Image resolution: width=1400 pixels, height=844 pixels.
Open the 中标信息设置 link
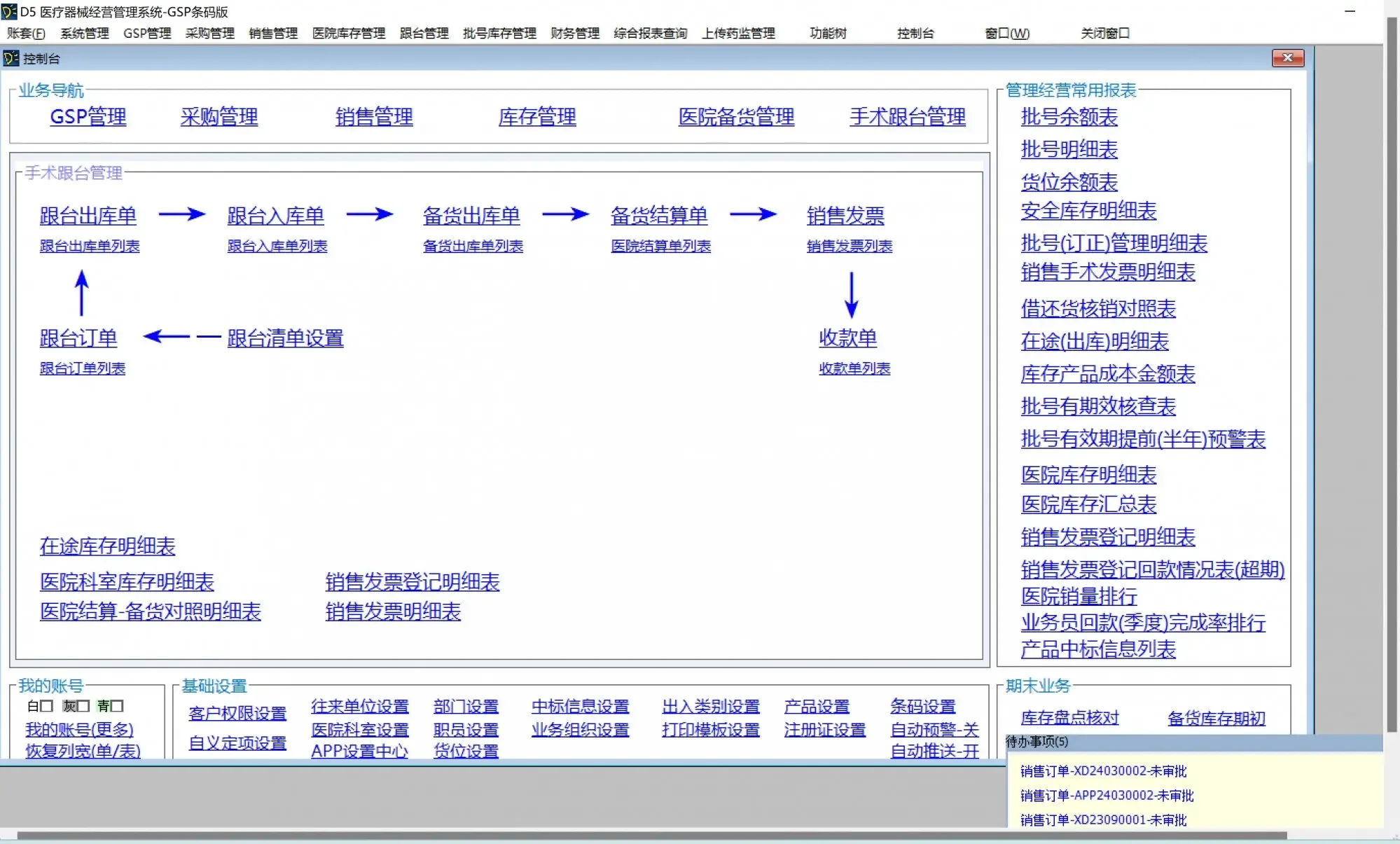tap(580, 706)
